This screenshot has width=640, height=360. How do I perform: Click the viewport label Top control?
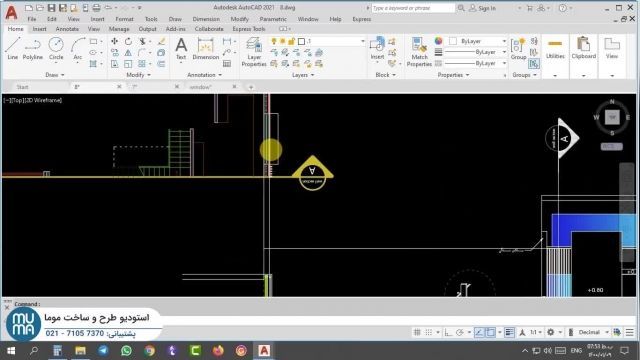point(17,100)
